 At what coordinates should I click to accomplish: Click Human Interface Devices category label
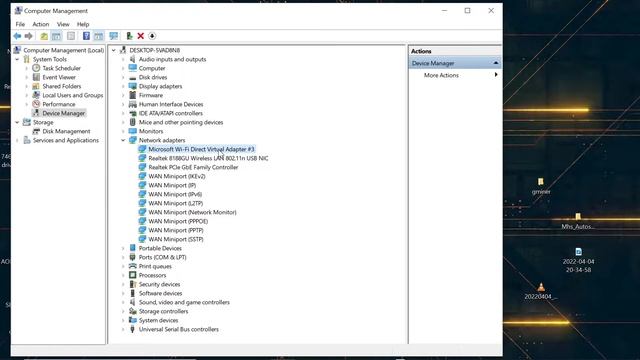[171, 104]
